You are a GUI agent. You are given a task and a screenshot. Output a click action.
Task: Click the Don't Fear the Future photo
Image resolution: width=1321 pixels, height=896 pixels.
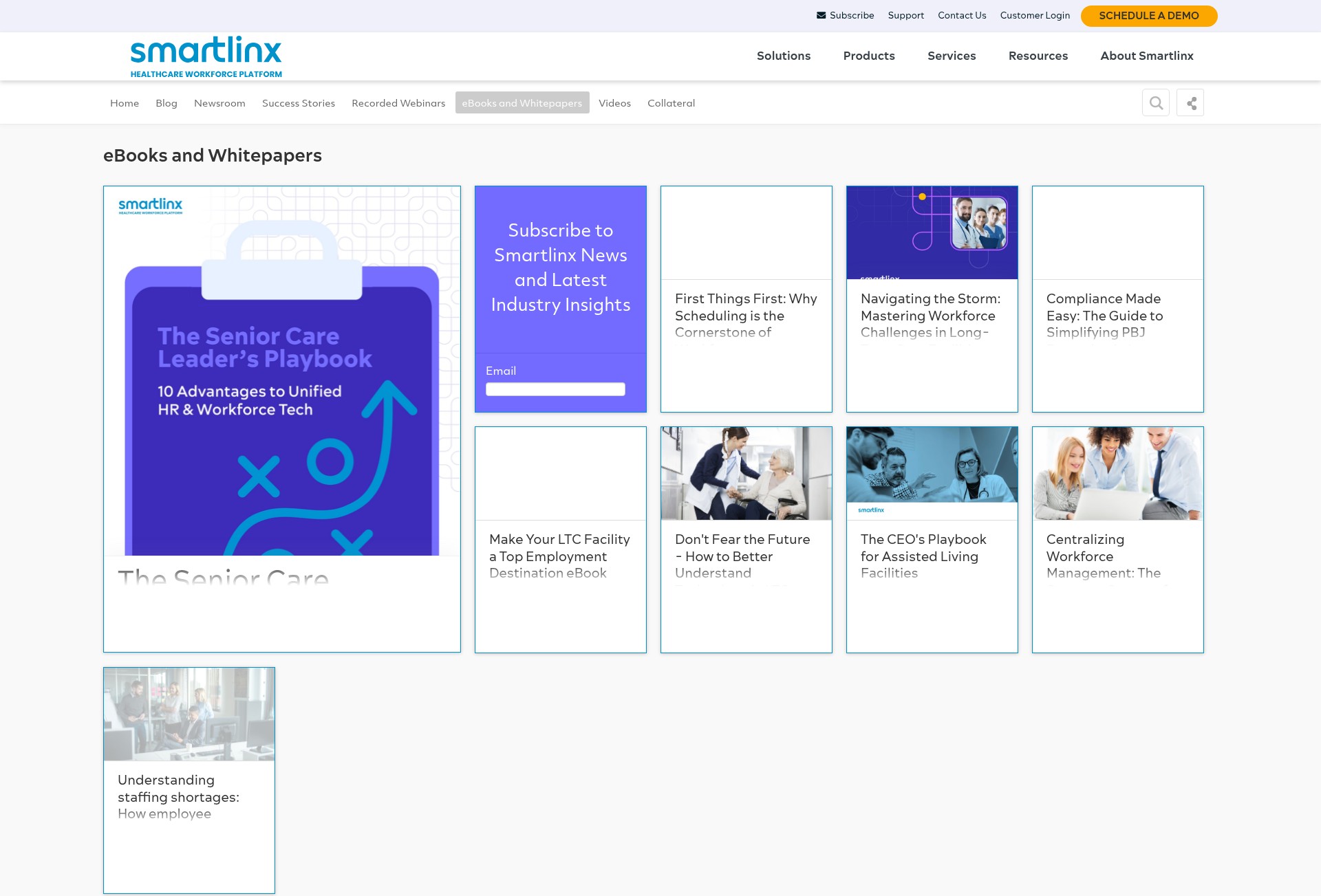tap(747, 473)
